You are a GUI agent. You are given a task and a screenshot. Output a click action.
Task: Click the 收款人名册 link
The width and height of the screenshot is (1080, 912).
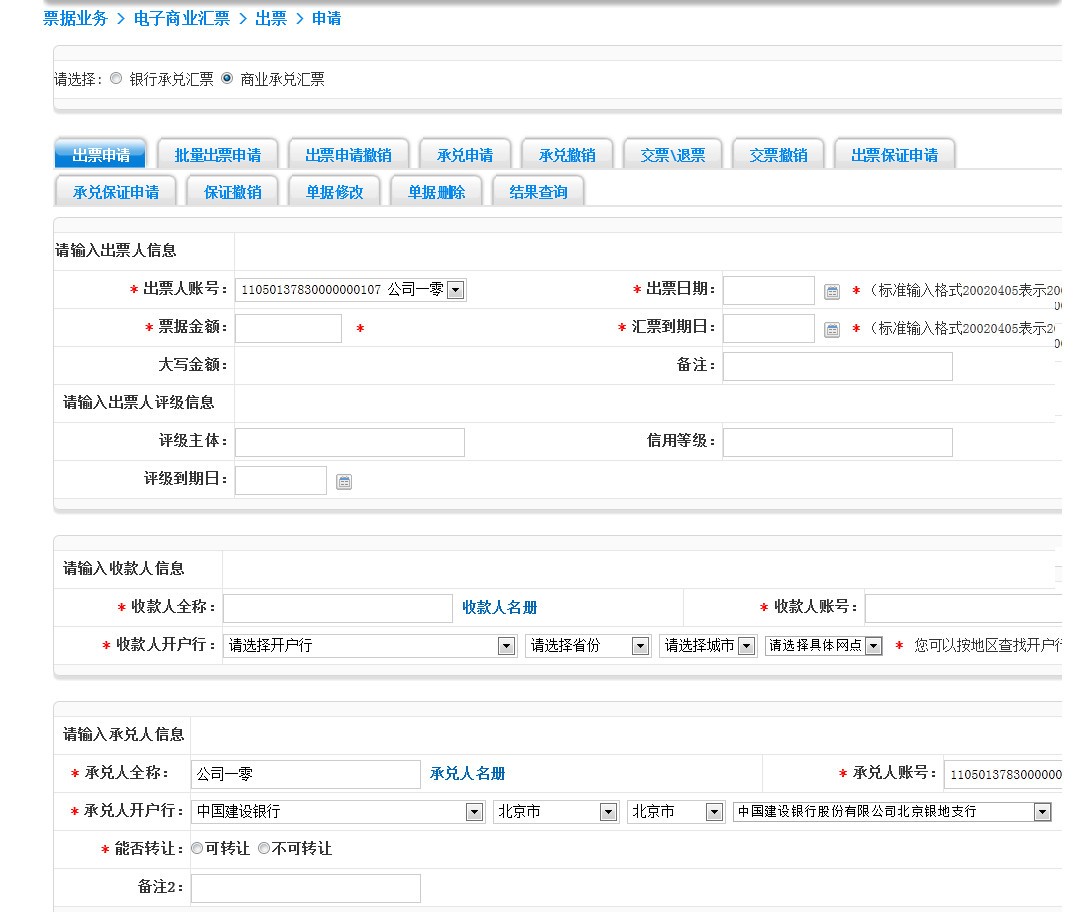499,607
